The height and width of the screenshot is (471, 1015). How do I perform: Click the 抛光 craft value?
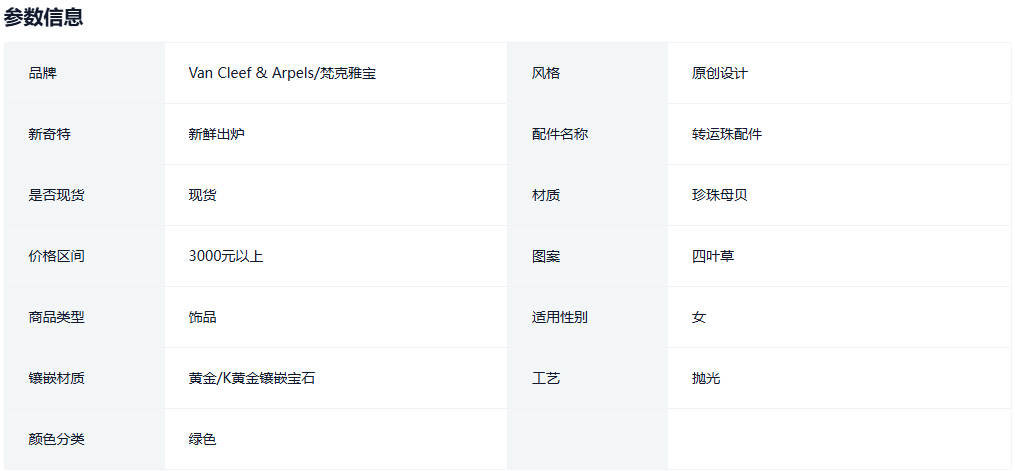click(705, 378)
